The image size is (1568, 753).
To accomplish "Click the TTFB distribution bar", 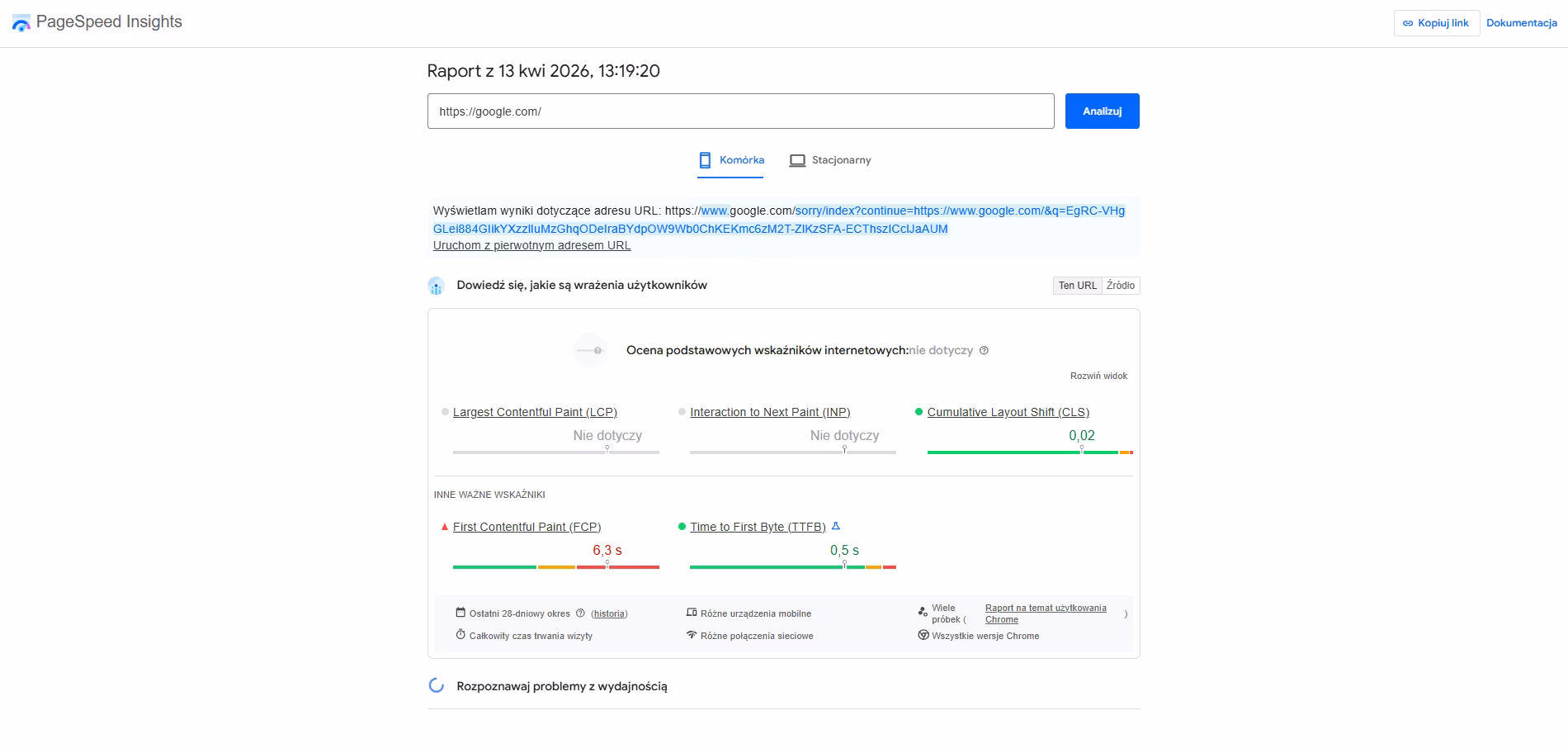I will [x=793, y=567].
